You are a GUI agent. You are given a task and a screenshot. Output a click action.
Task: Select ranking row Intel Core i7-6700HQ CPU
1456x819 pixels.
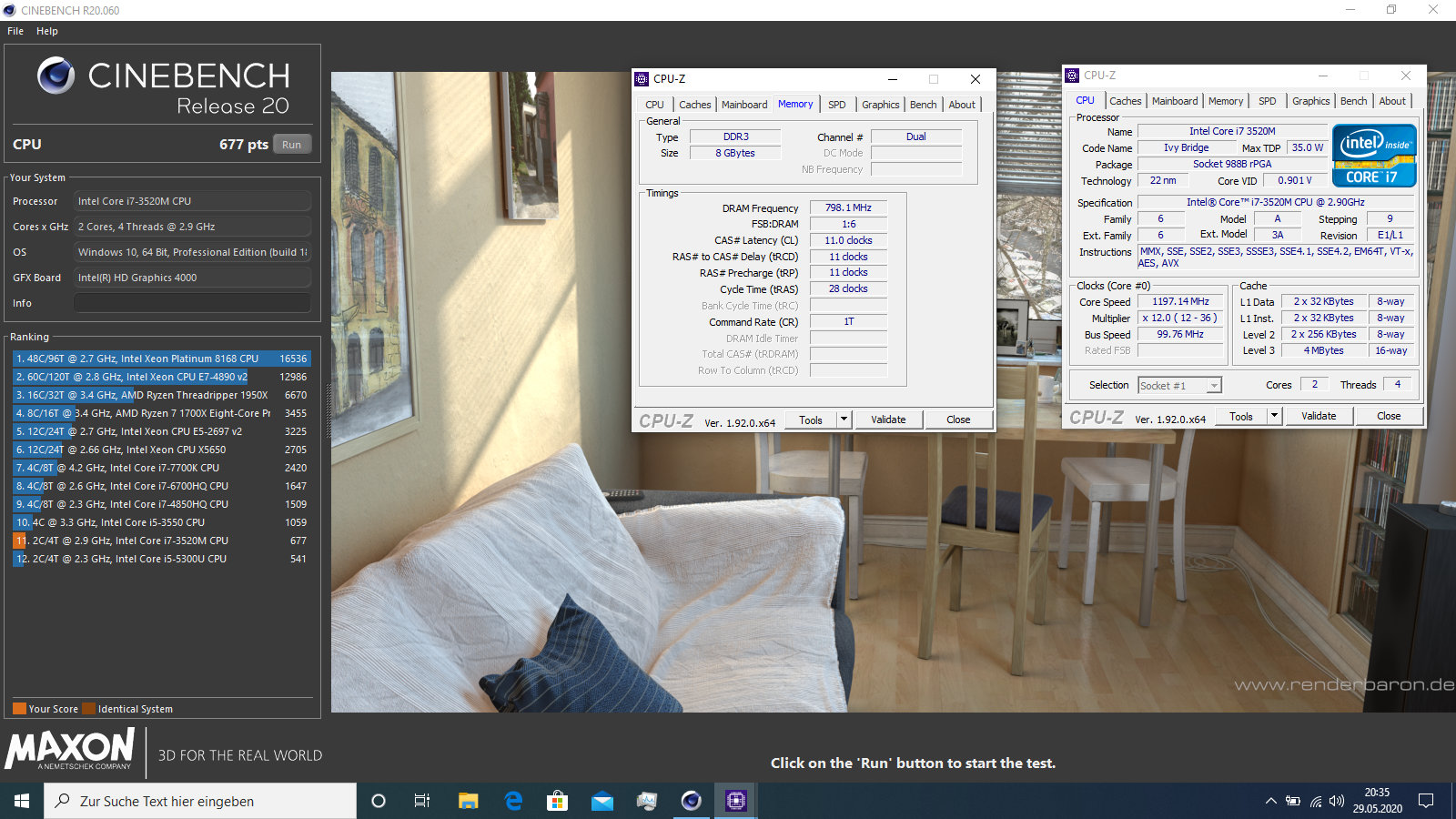[161, 486]
